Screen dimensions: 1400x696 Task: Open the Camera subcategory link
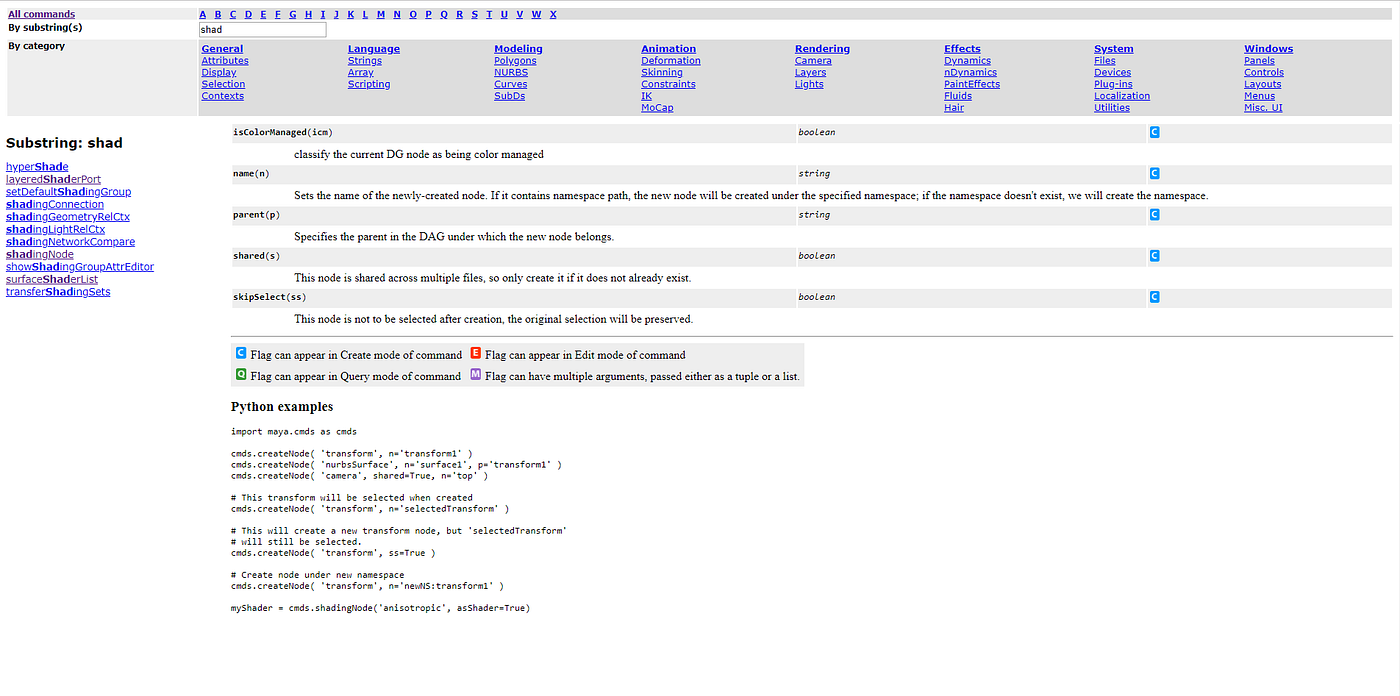pyautogui.click(x=813, y=60)
